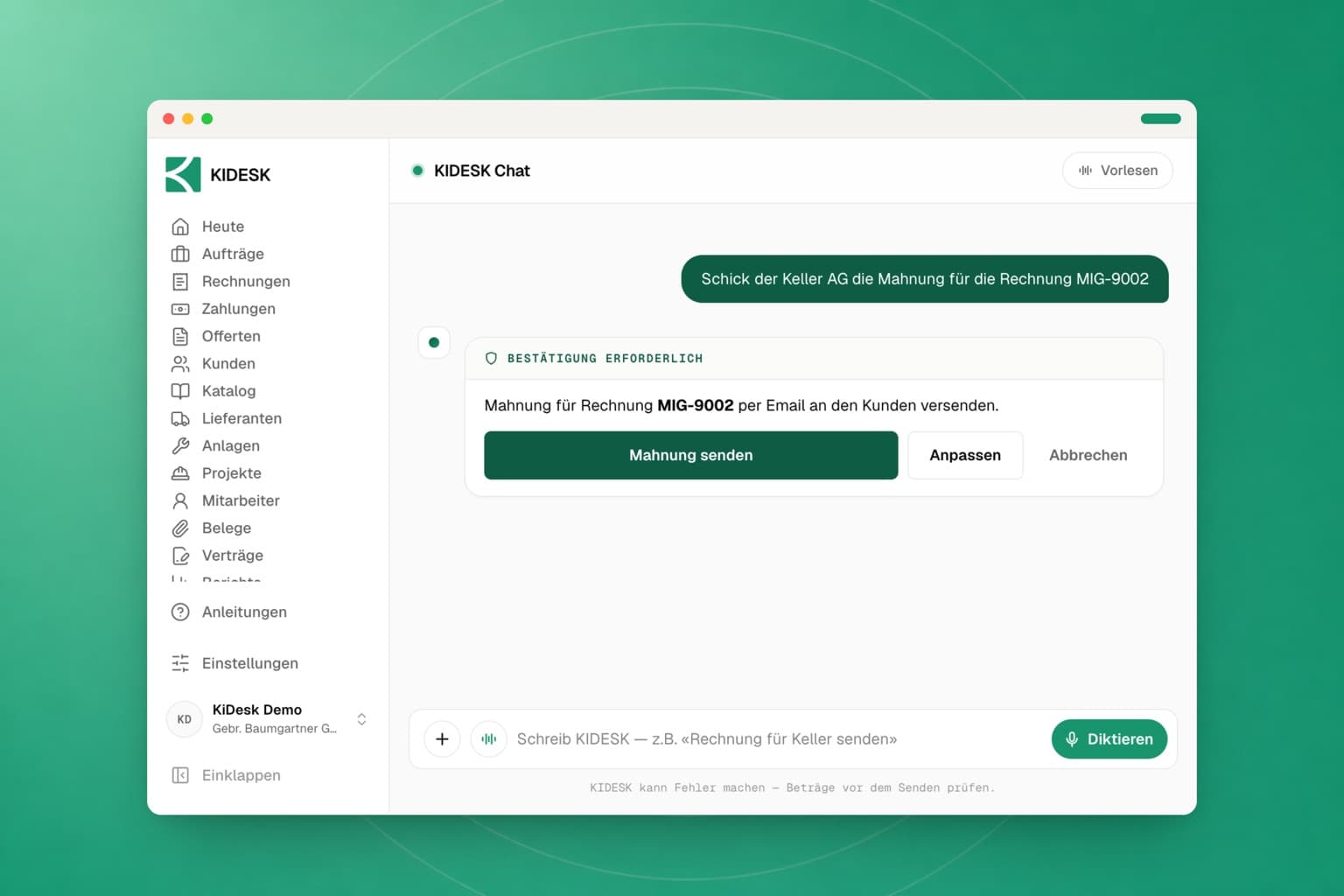1344x896 pixels.
Task: Click the Rechnungen document icon
Action: point(180,282)
